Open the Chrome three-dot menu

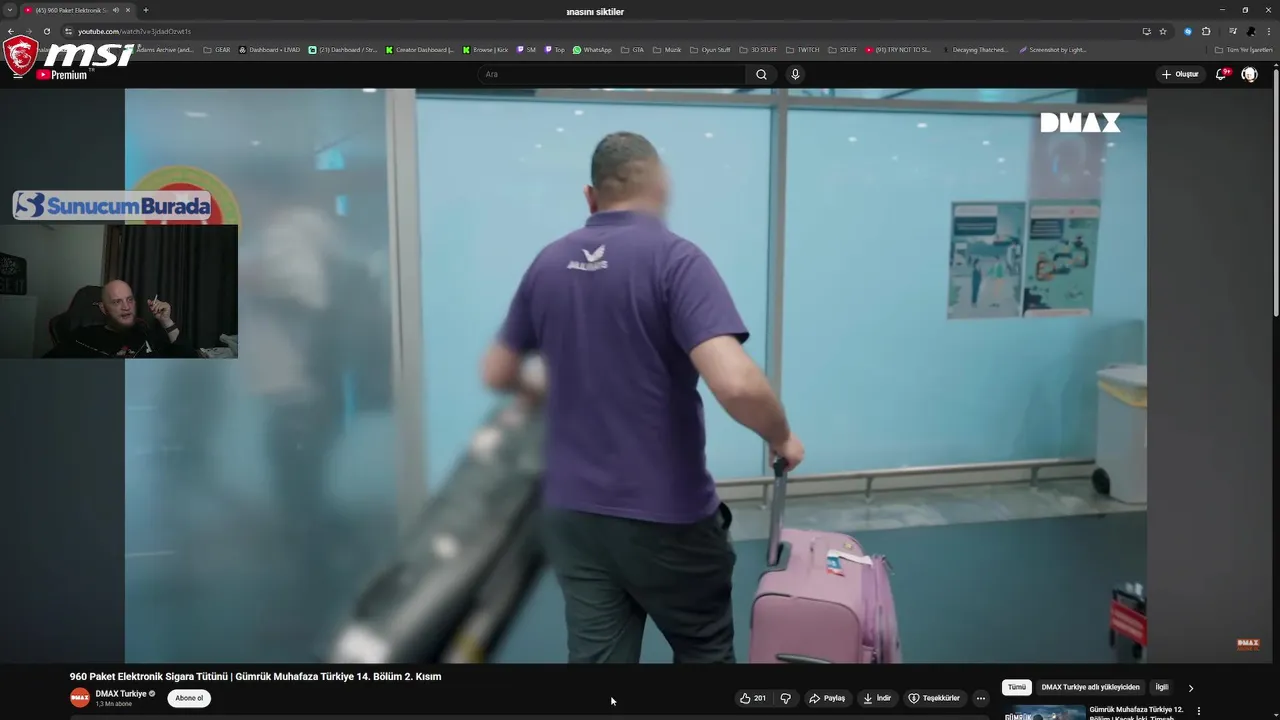[x=1269, y=31]
